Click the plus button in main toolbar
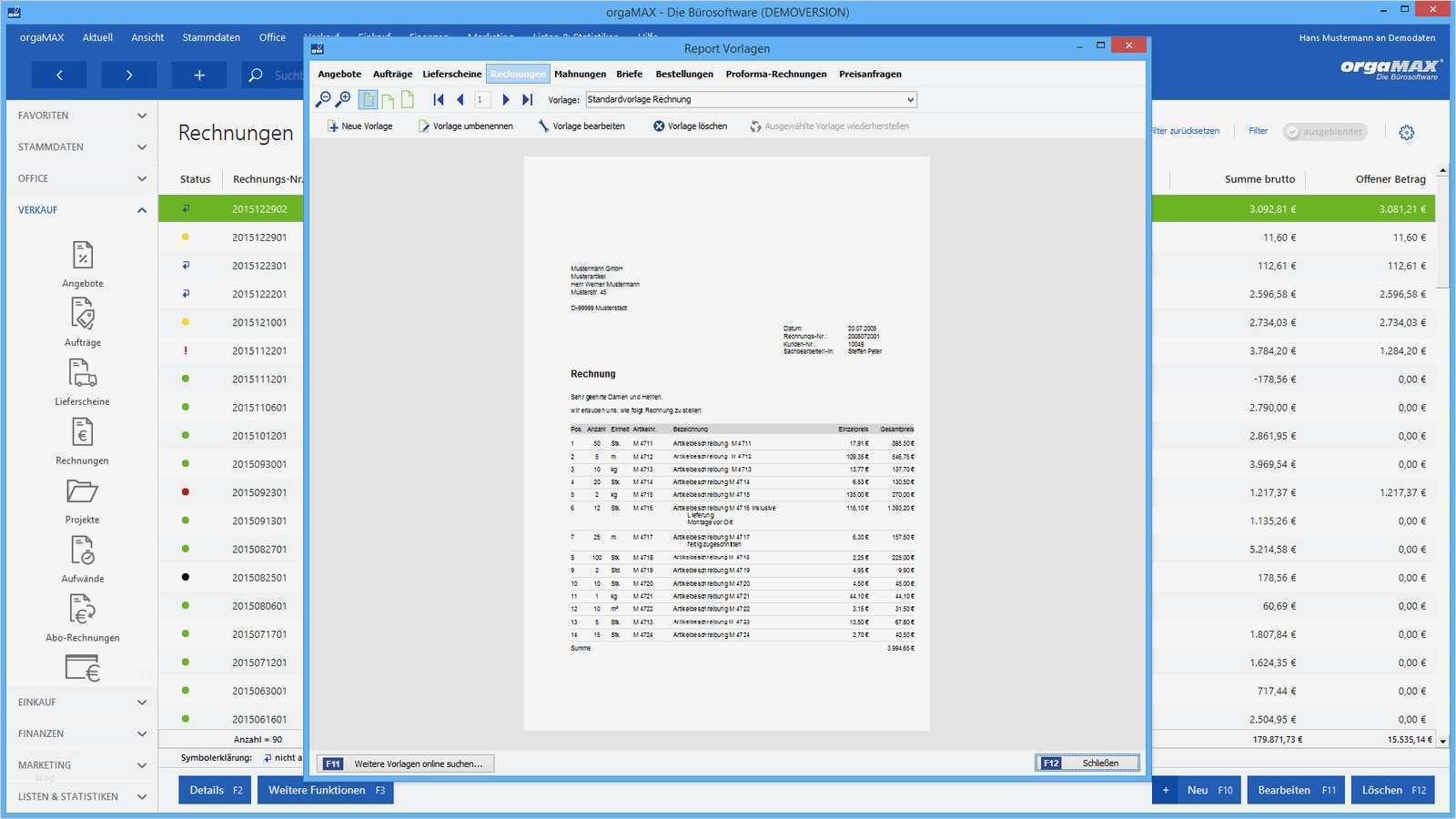This screenshot has height=819, width=1456. click(x=199, y=75)
